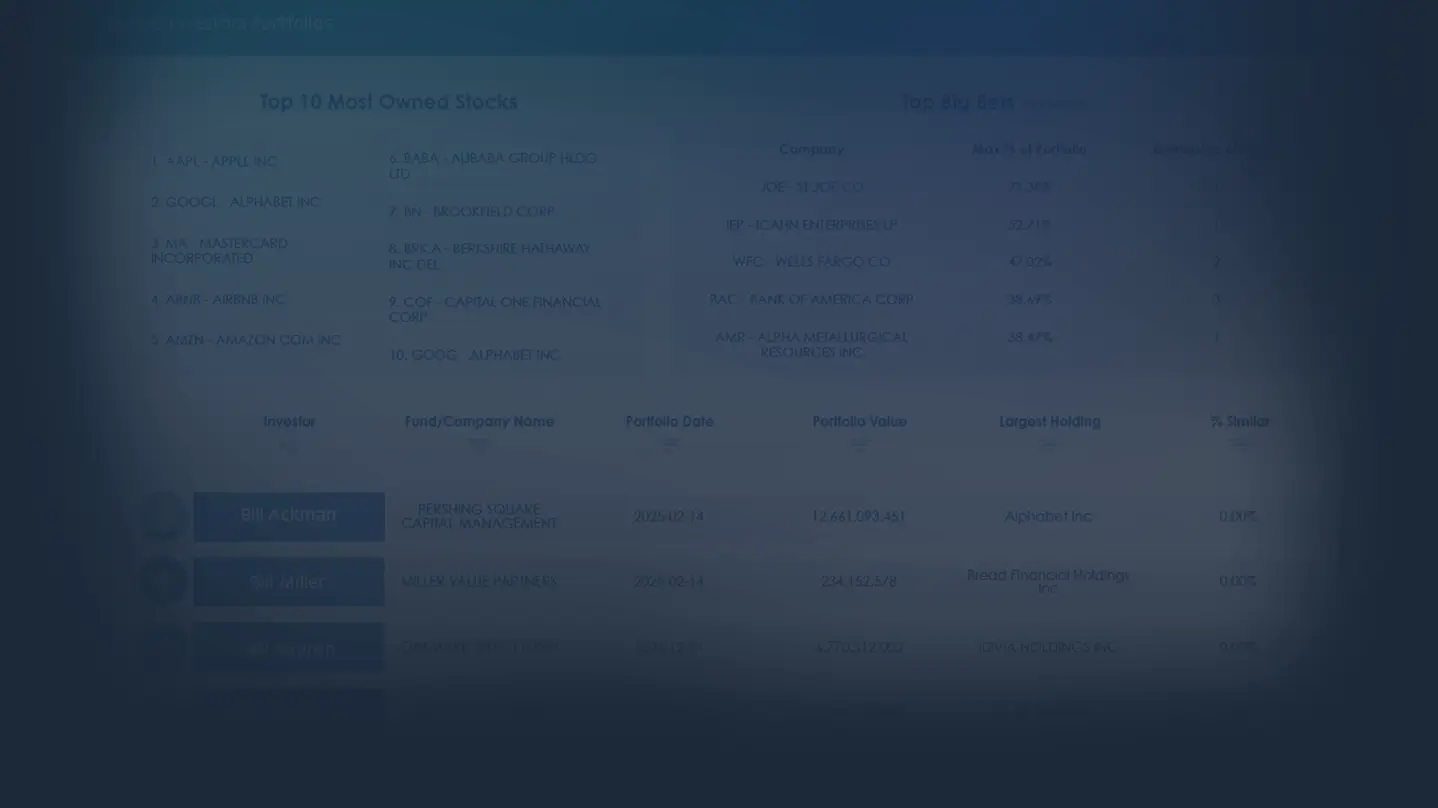The width and height of the screenshot is (1438, 808).
Task: Click the Company column header in Big Bets
Action: click(811, 149)
